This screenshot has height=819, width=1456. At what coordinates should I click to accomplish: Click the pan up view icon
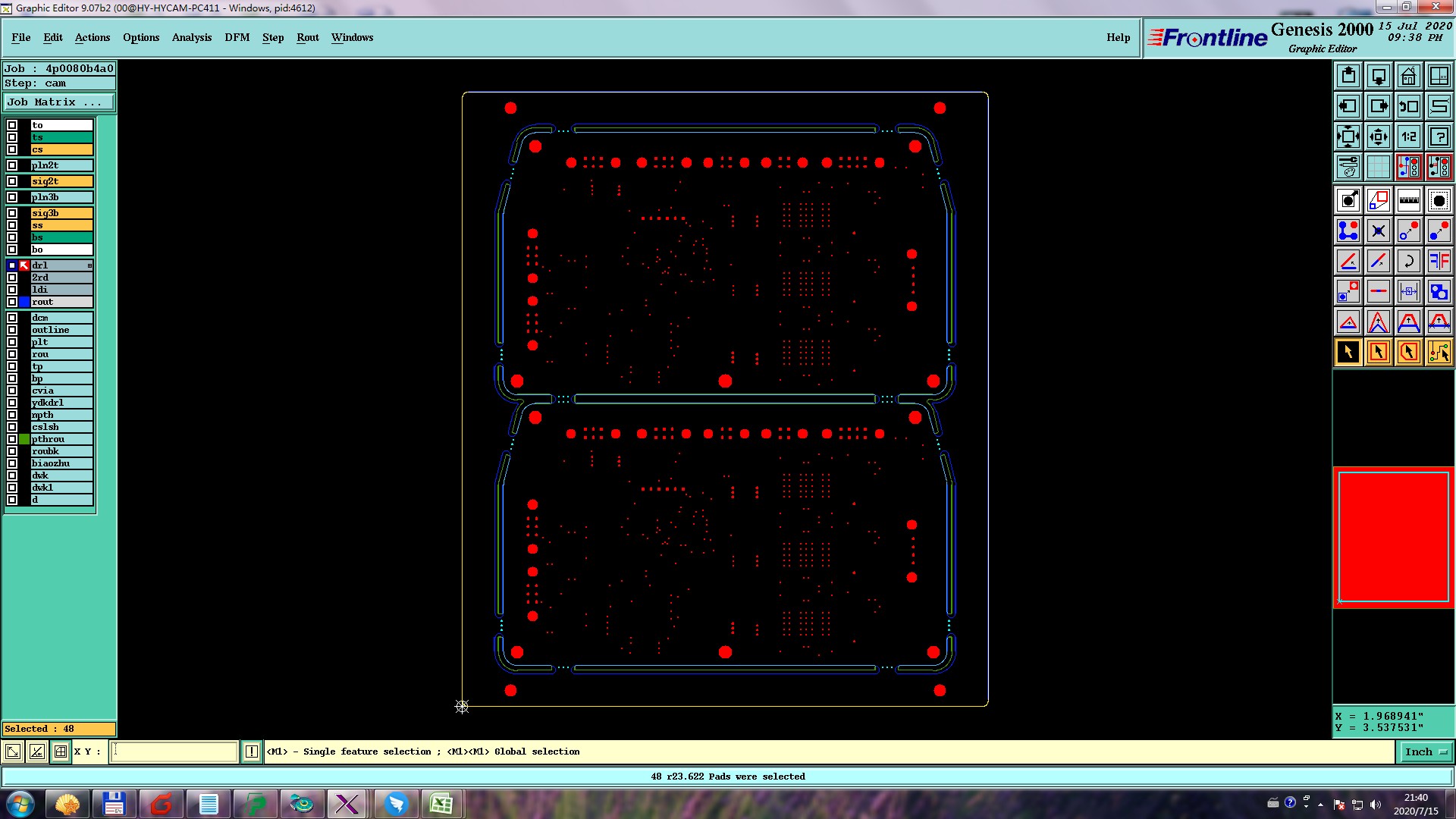tap(1348, 76)
